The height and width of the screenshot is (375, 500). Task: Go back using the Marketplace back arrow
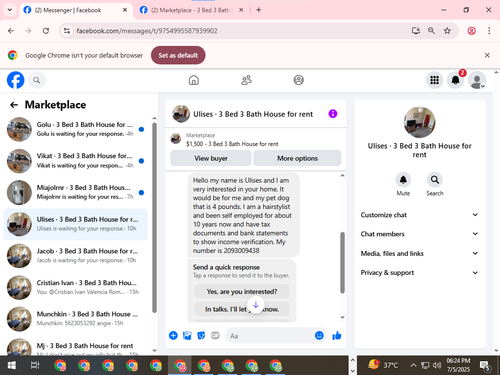click(x=14, y=105)
